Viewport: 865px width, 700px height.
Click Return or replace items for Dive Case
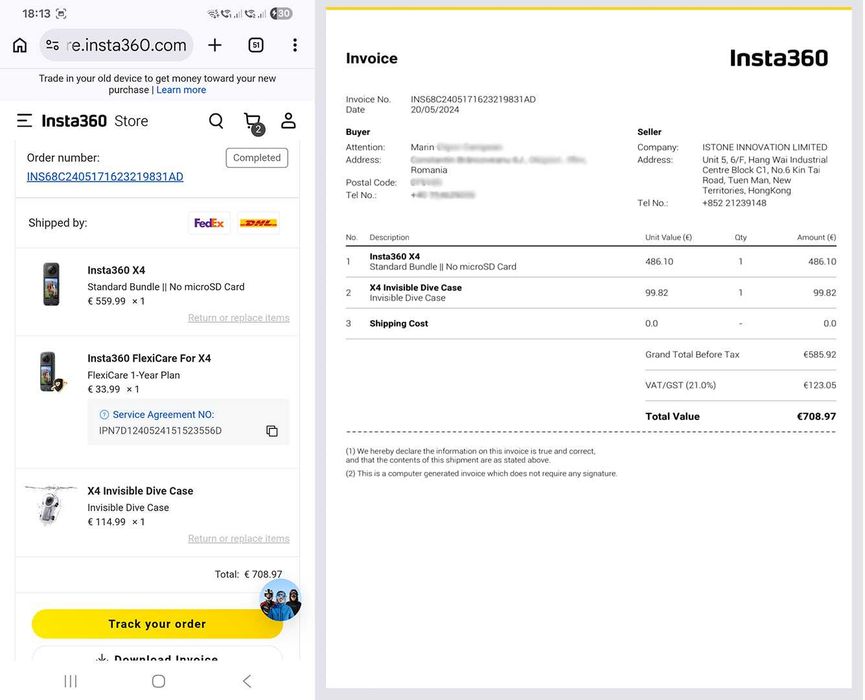[238, 538]
